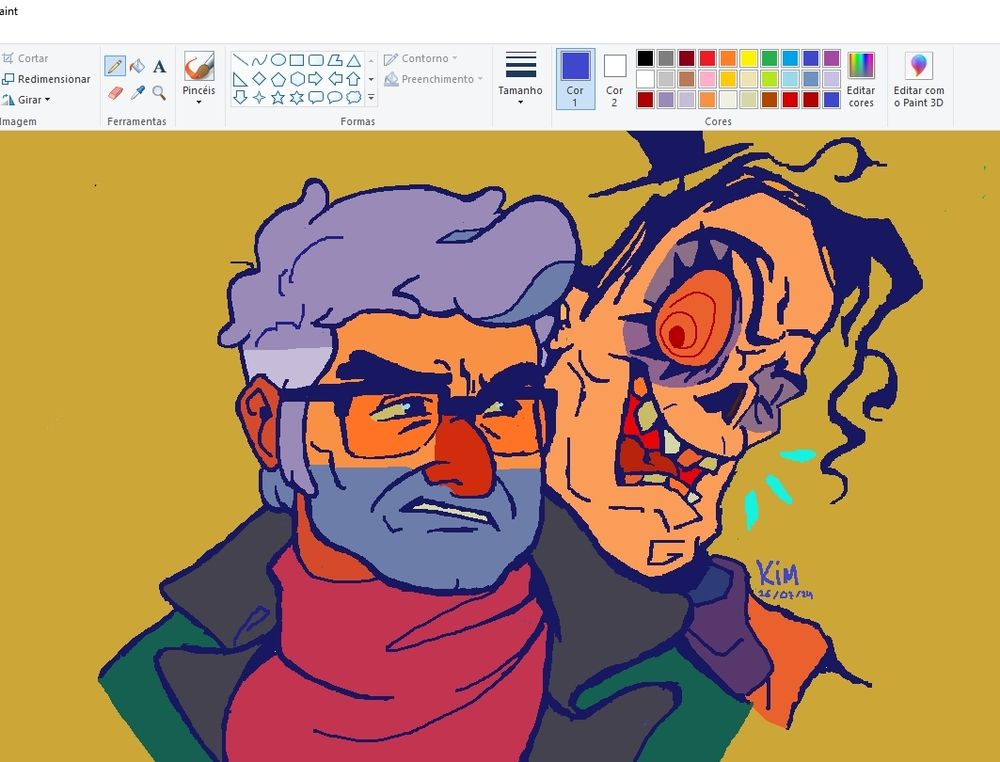The width and height of the screenshot is (1000, 762).
Task: Click the Redimensionar resize button
Action: tap(46, 79)
